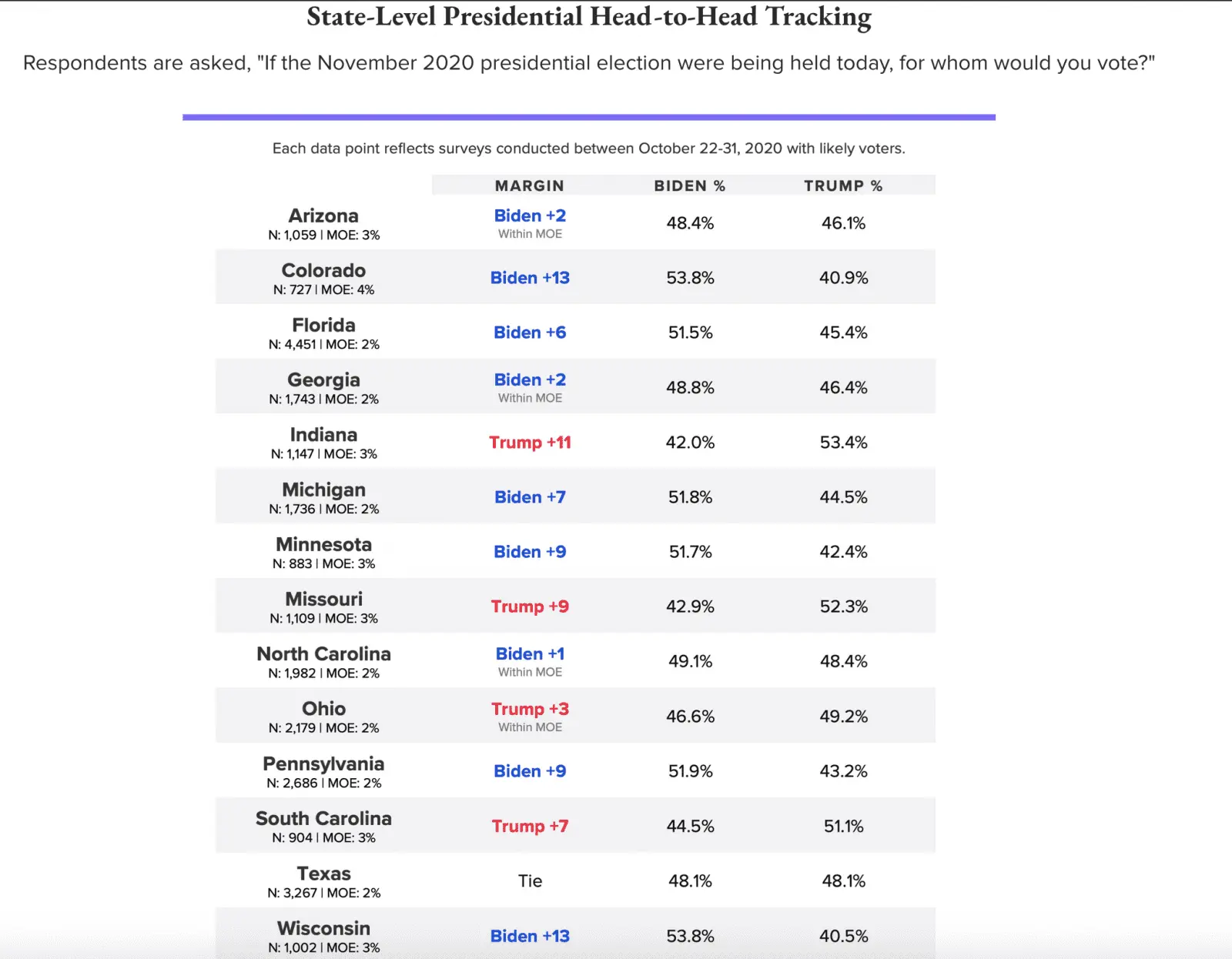Click the survey dates note about likely voters
The width and height of the screenshot is (1232, 959).
point(589,149)
